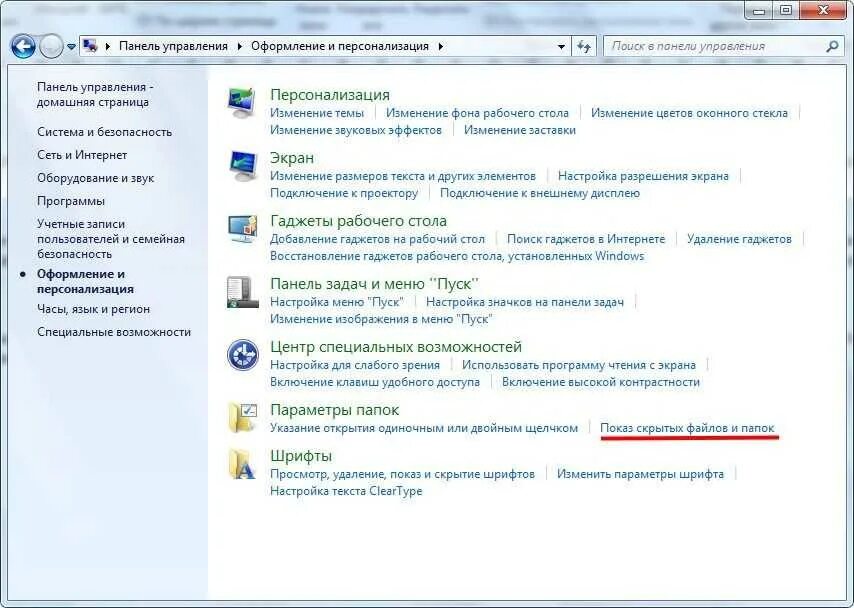Open Настройка для слабого зрения link
The image size is (854, 608).
(x=355, y=364)
